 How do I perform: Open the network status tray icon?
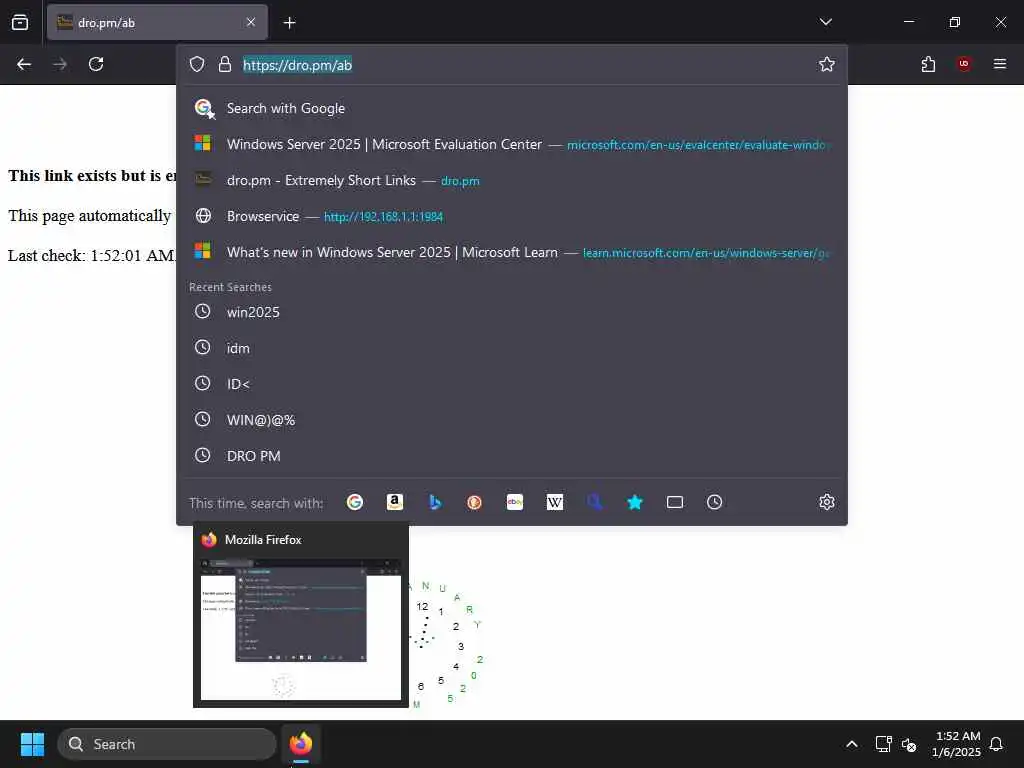(884, 744)
